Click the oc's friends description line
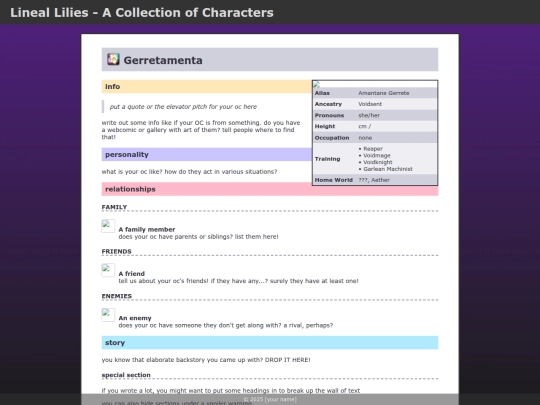540x405 pixels. point(238,281)
